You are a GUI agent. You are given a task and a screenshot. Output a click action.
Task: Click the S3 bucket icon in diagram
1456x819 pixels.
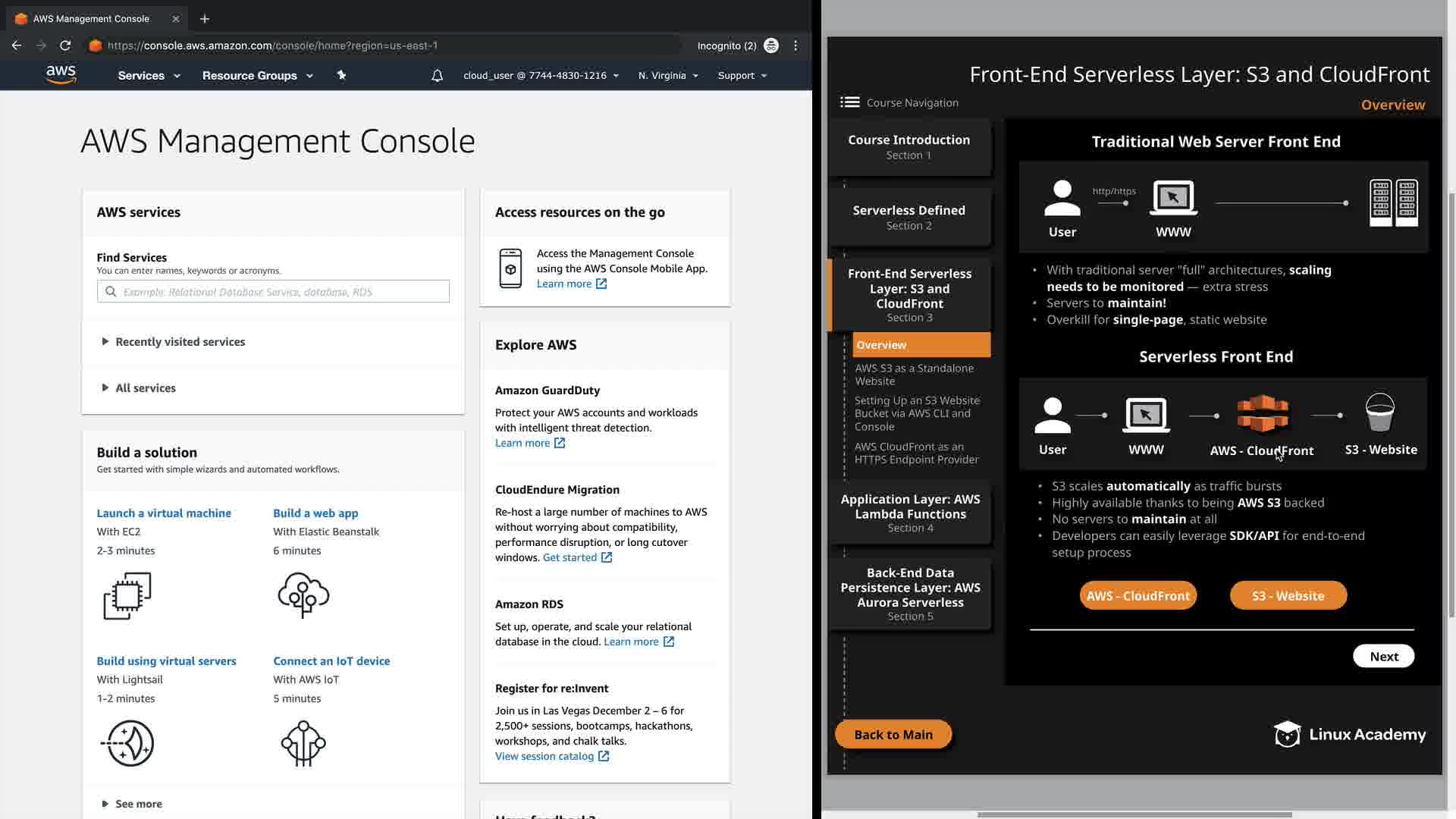coord(1379,412)
